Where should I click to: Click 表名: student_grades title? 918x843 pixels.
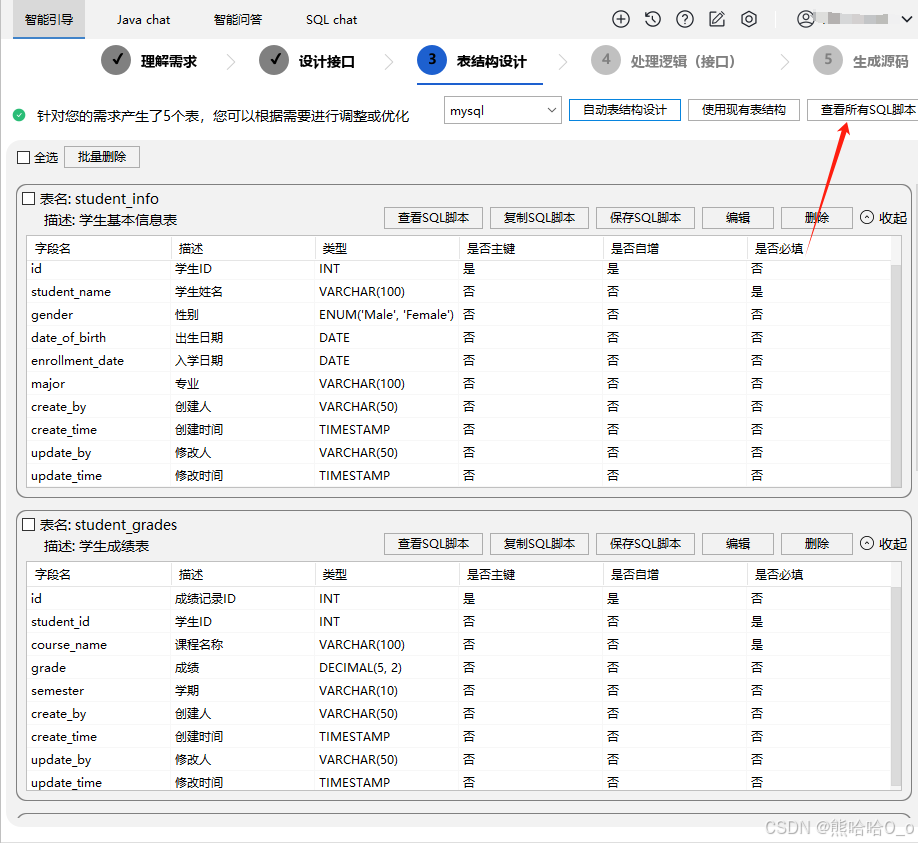point(108,525)
